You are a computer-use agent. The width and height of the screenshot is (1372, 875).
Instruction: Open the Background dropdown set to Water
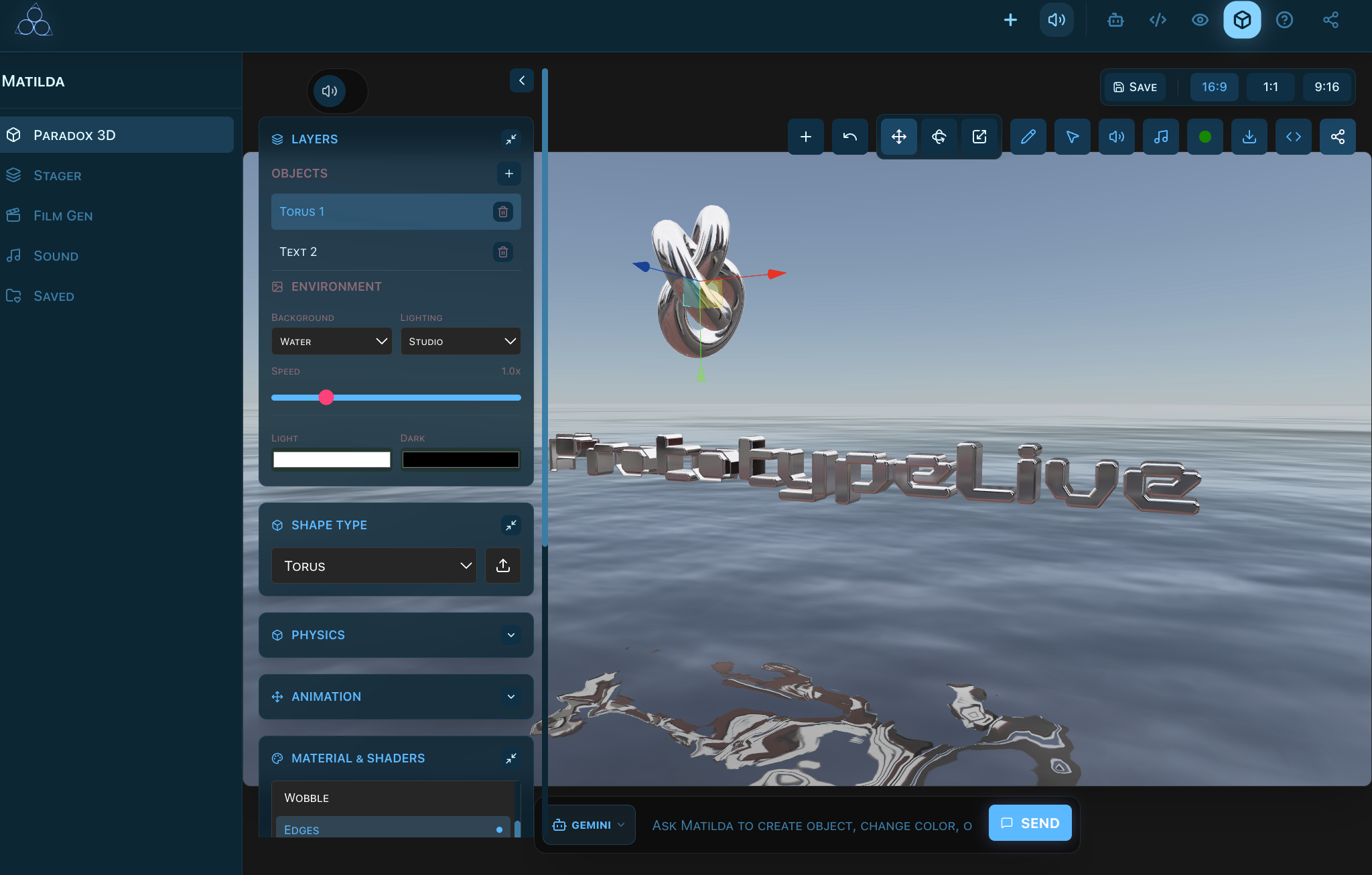tap(332, 342)
